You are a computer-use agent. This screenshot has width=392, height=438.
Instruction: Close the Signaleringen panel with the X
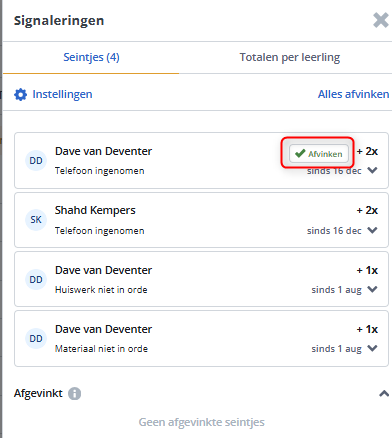coord(381,20)
